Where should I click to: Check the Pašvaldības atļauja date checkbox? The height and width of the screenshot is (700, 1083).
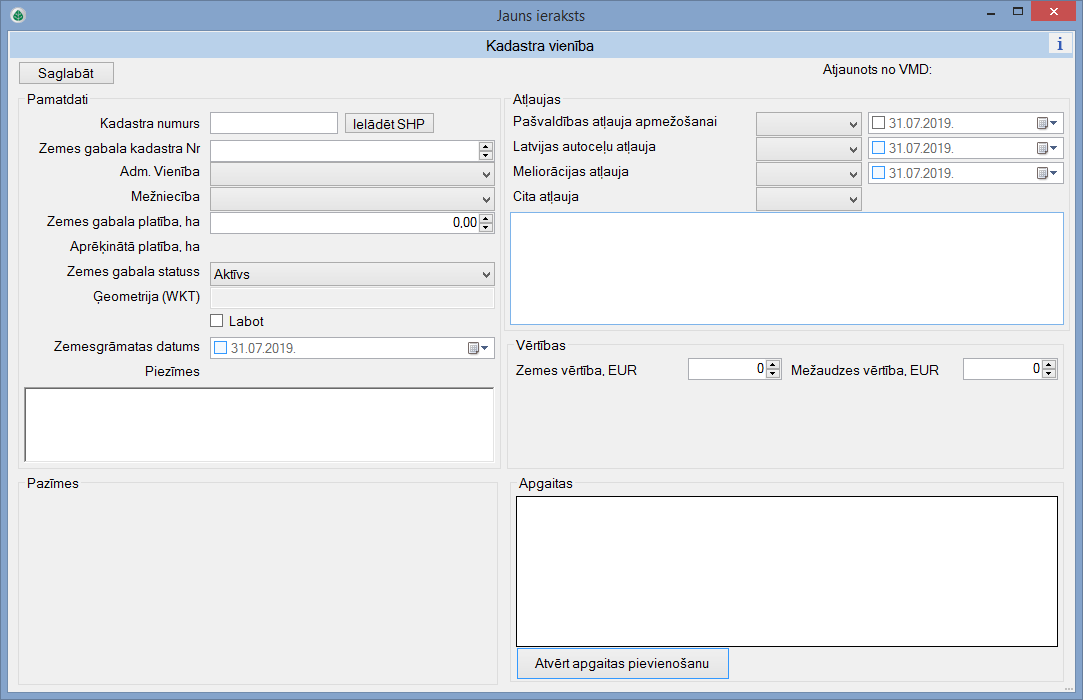[879, 123]
